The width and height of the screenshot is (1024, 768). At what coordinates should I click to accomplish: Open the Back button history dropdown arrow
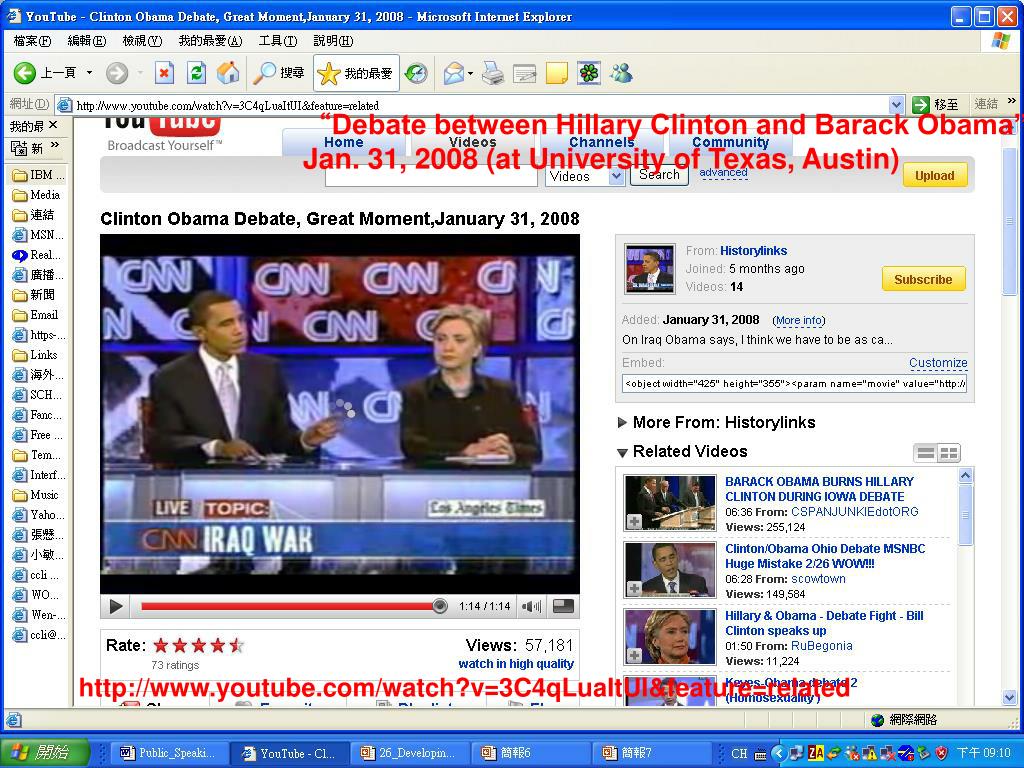[x=89, y=73]
